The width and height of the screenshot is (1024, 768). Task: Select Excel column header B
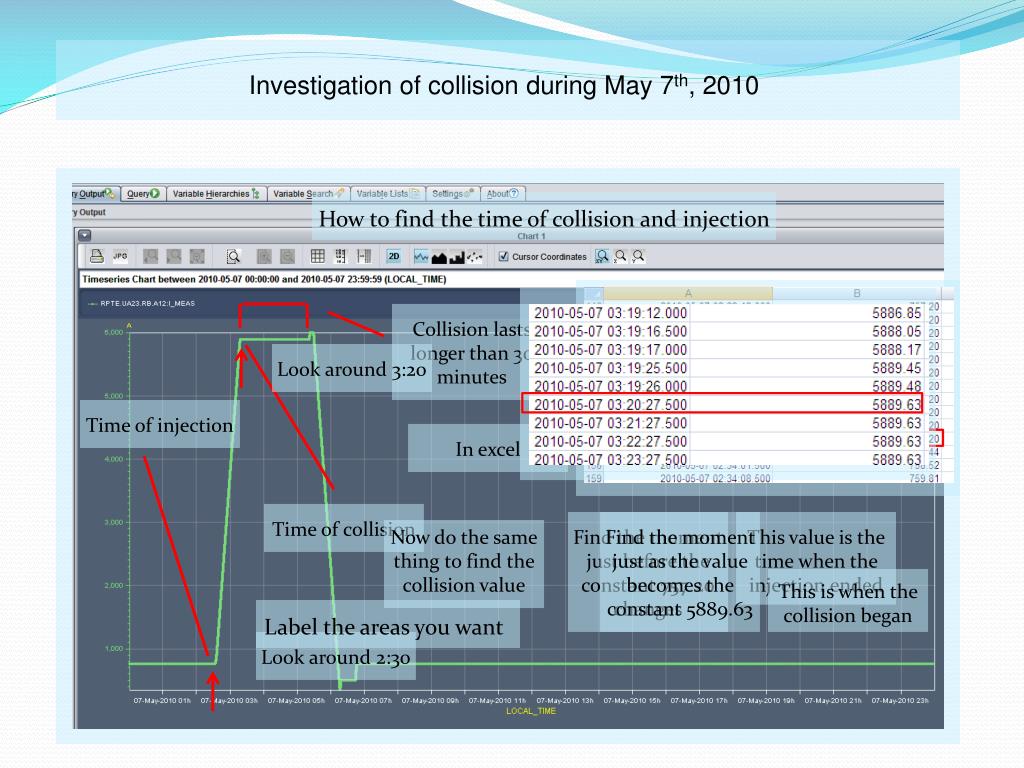pyautogui.click(x=856, y=293)
